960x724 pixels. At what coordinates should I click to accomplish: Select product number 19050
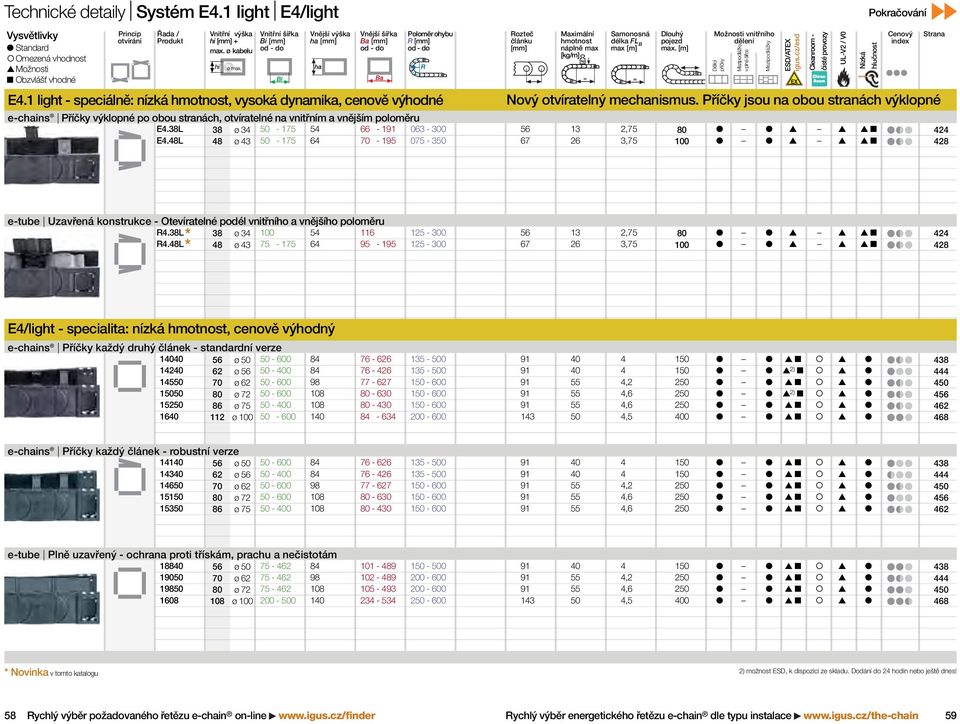tap(171, 578)
